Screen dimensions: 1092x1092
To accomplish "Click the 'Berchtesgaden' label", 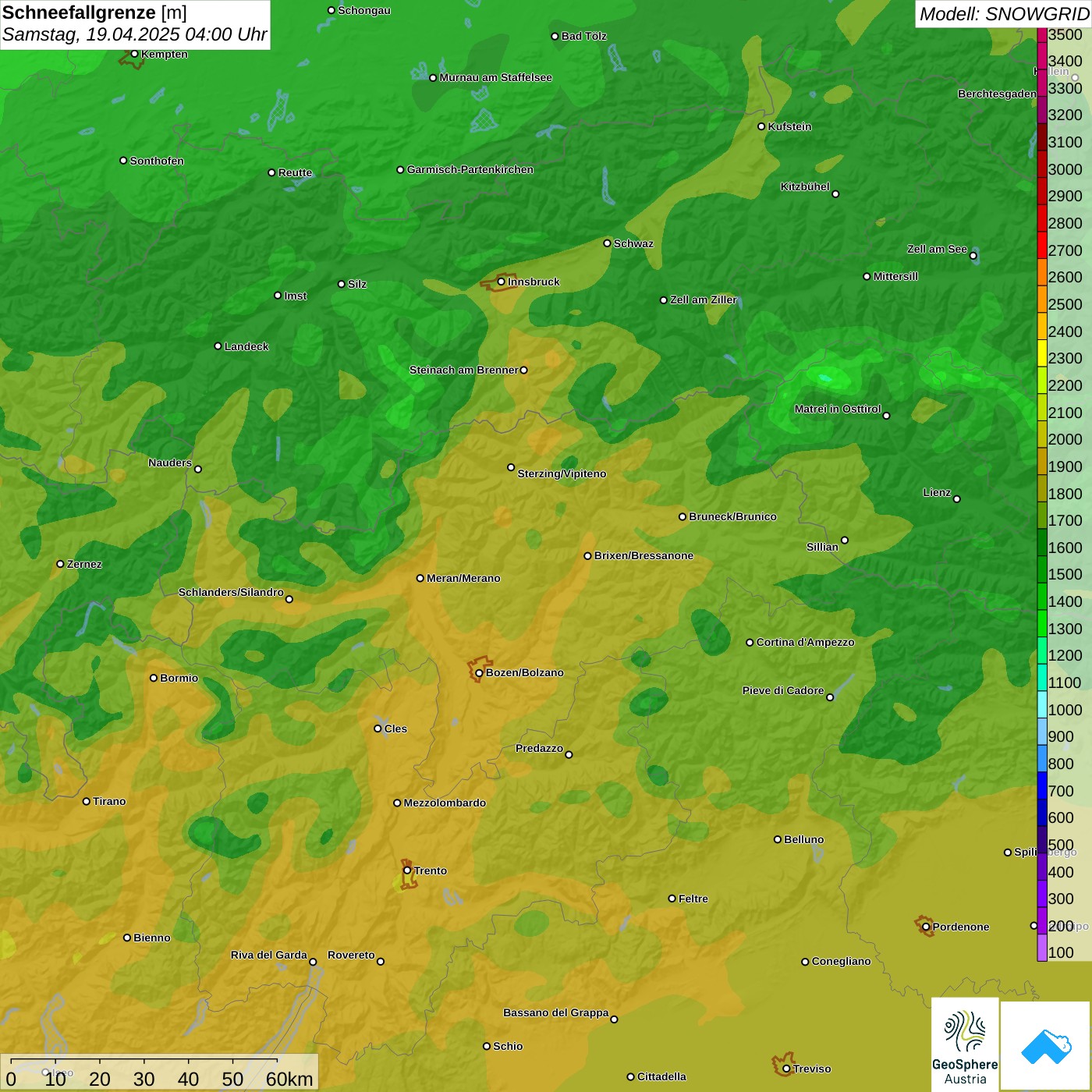I will pyautogui.click(x=997, y=94).
